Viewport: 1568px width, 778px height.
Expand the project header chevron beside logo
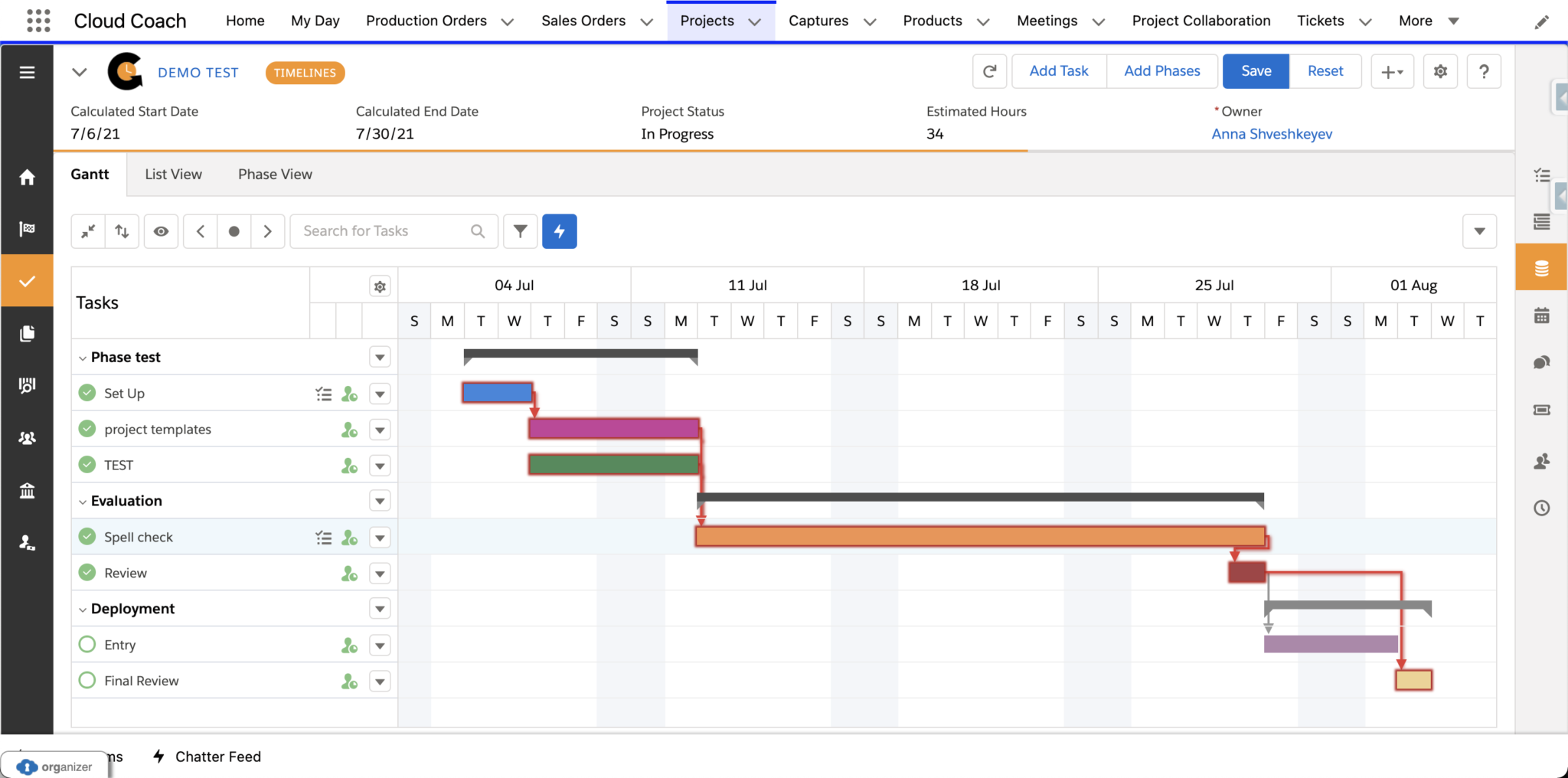[80, 72]
